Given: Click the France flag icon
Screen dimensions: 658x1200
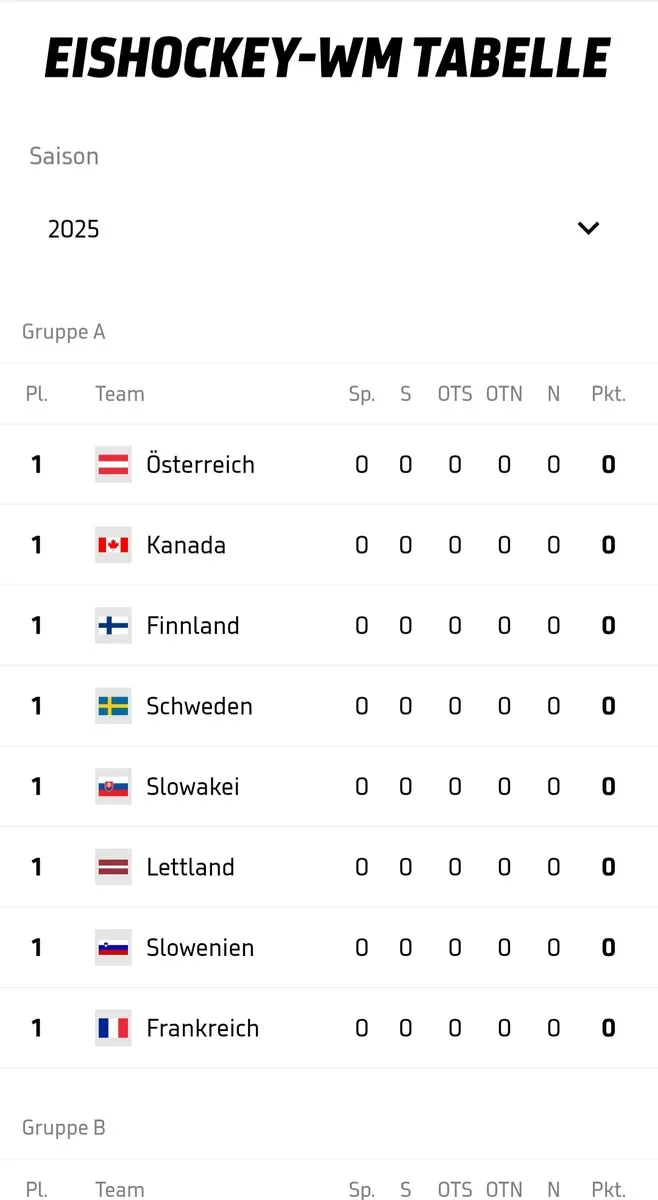Looking at the screenshot, I should [x=113, y=1028].
